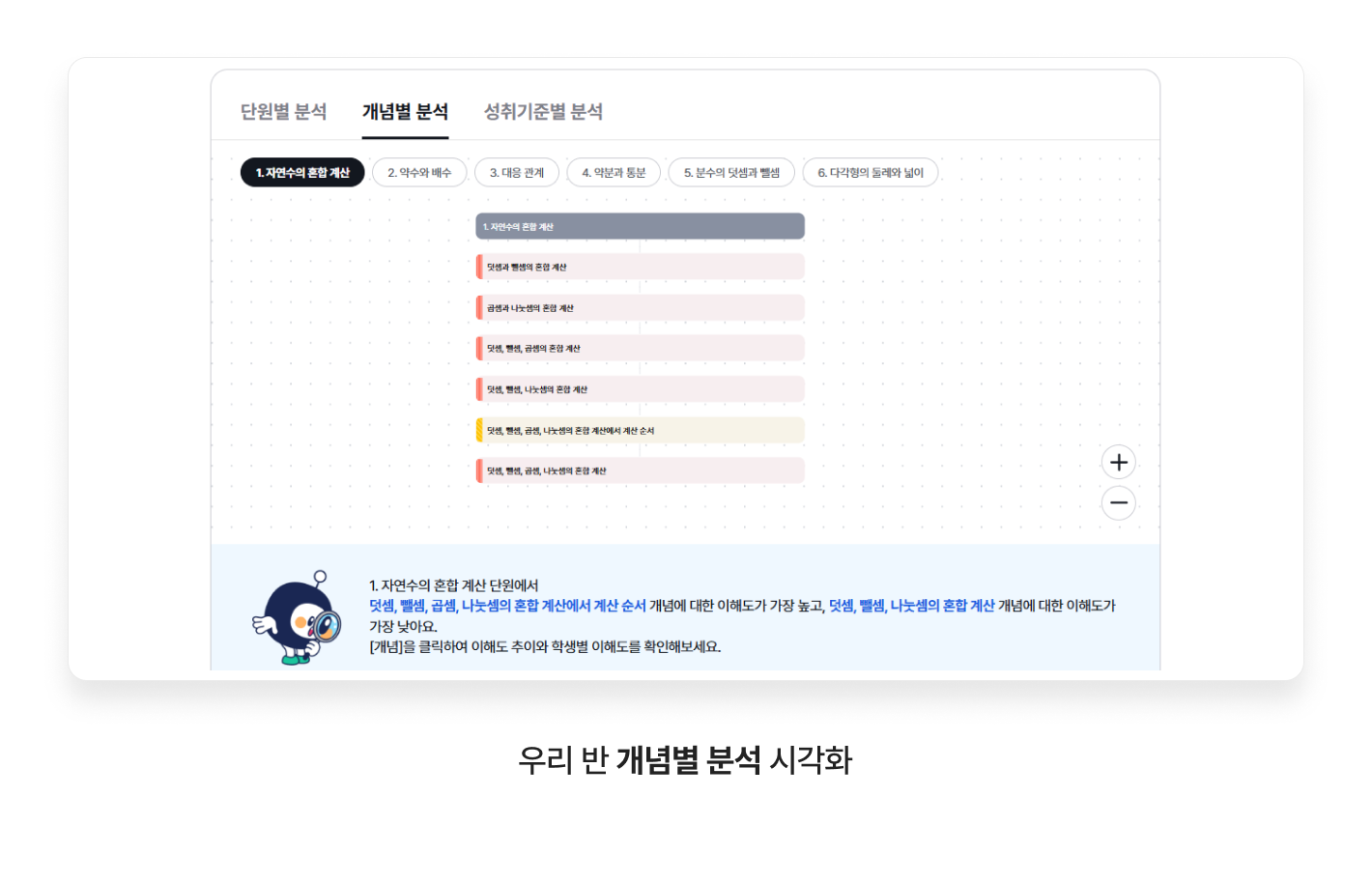Viewport: 1372px width, 882px height.
Task: Click the blue 계산 순서 link in summary
Action: click(507, 606)
